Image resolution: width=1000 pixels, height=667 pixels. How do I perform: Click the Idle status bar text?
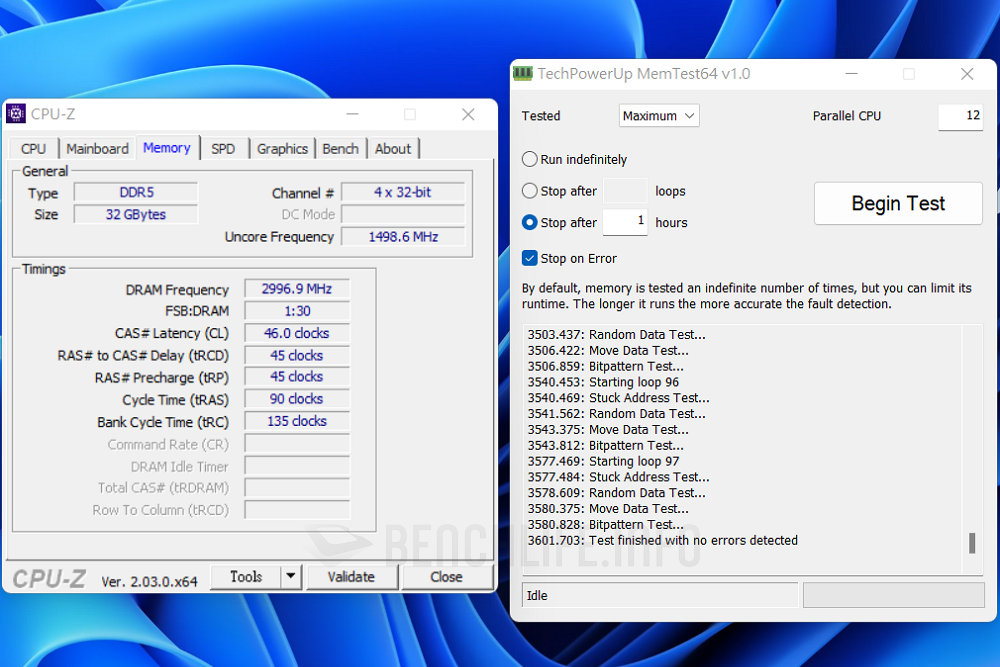[537, 596]
